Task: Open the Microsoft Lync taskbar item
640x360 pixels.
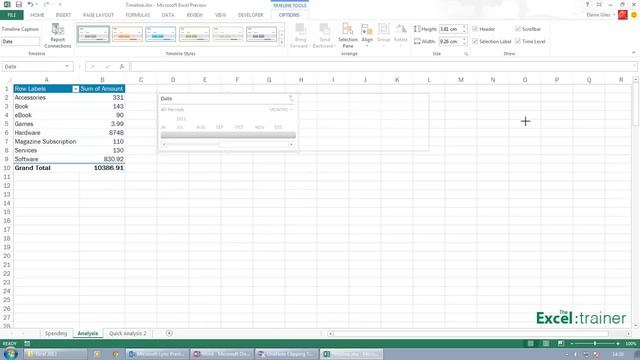Action: [158, 354]
